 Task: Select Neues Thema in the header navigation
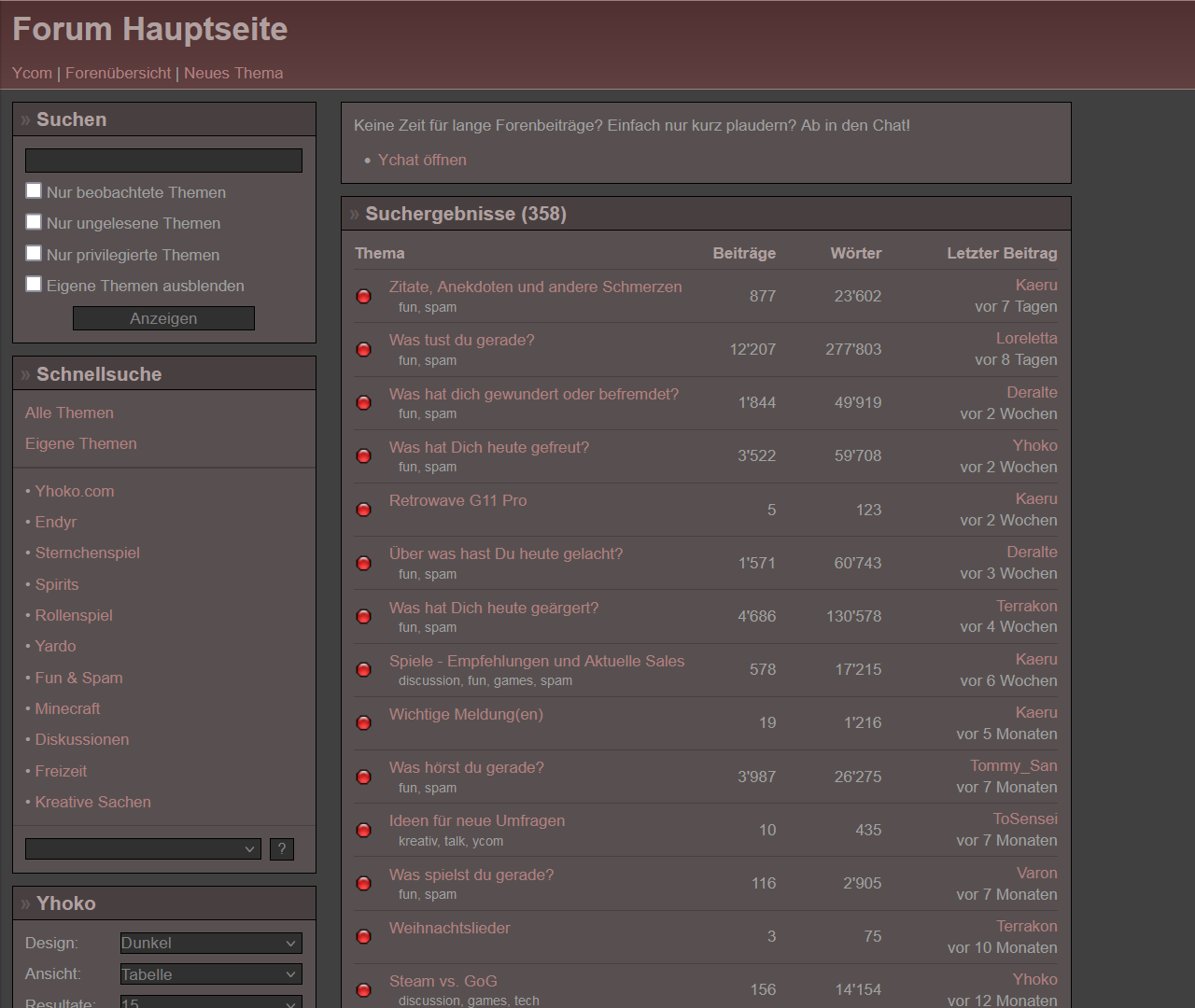coord(233,73)
